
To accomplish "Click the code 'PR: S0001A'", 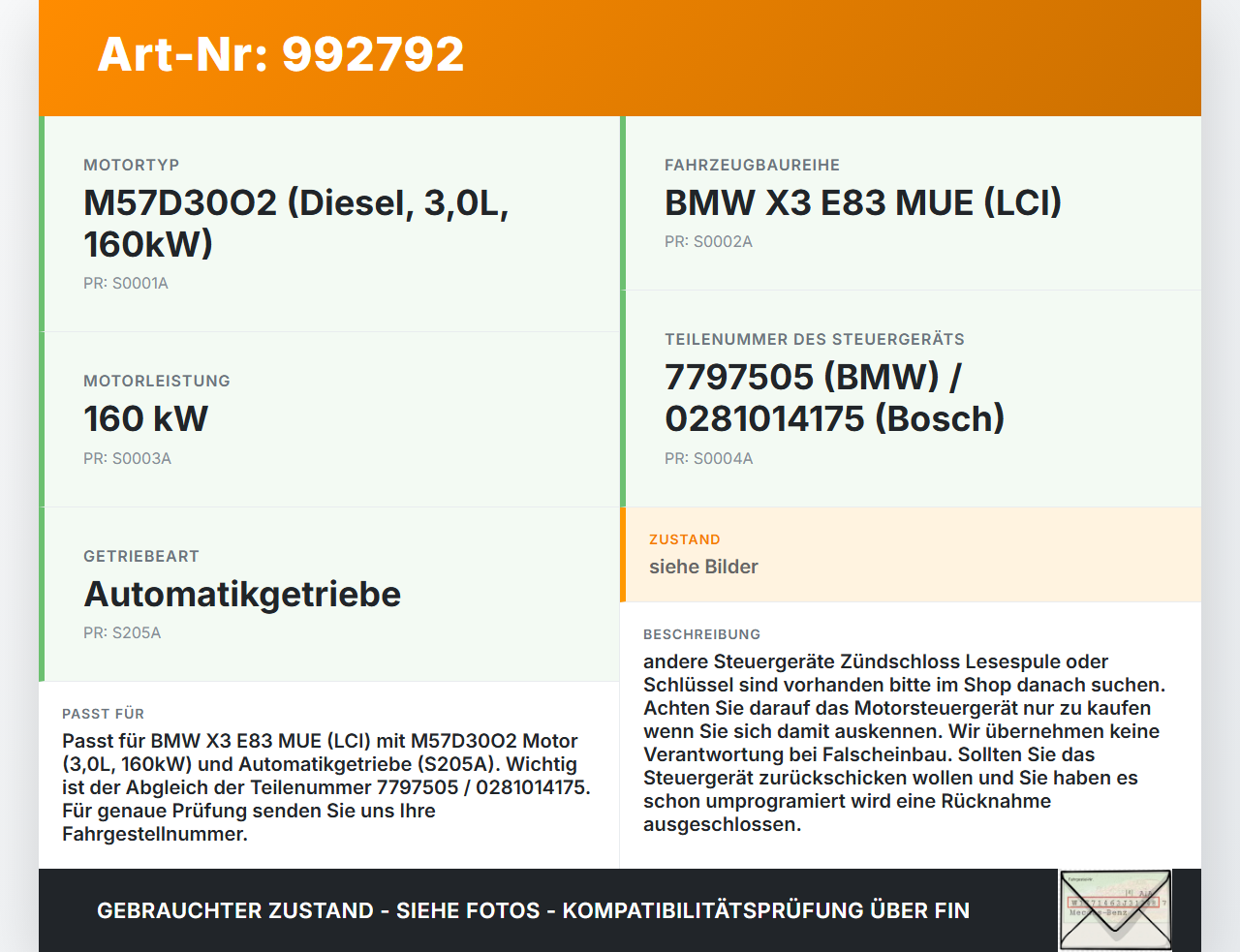I will pyautogui.click(x=126, y=283).
